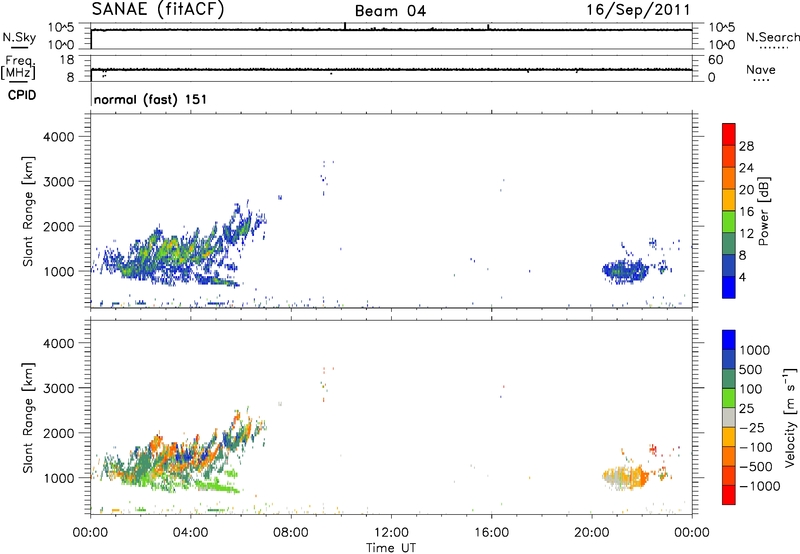
Task: Click the N.Search legend label
Action: 772,37
